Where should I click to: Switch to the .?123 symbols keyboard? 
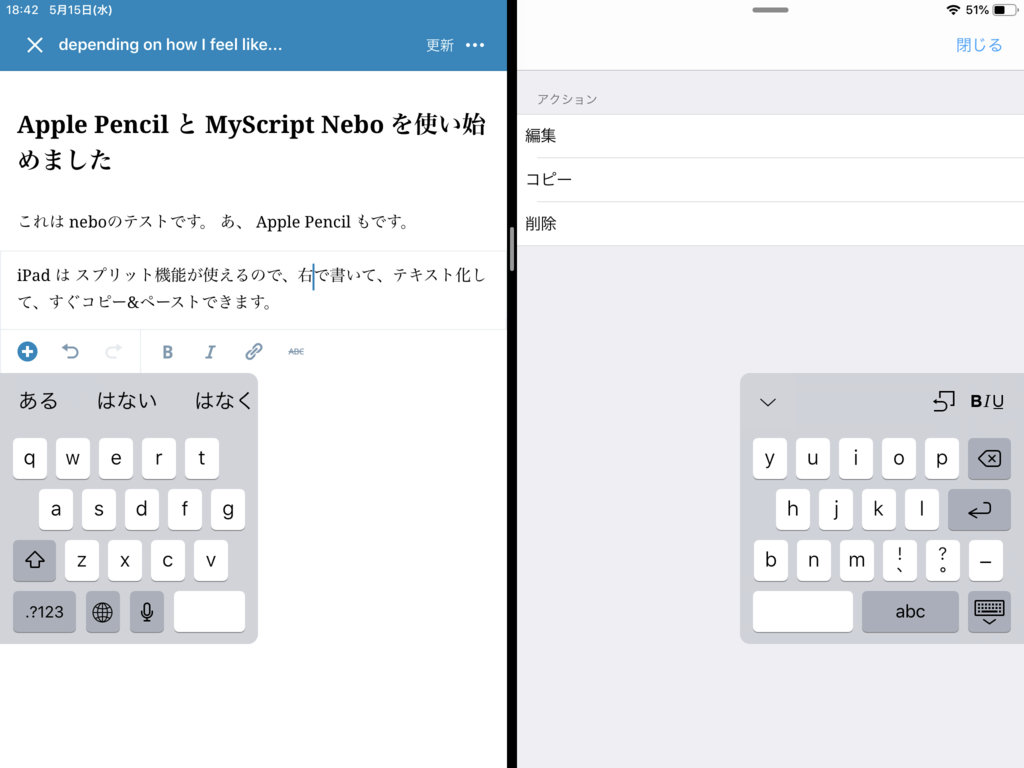click(44, 612)
